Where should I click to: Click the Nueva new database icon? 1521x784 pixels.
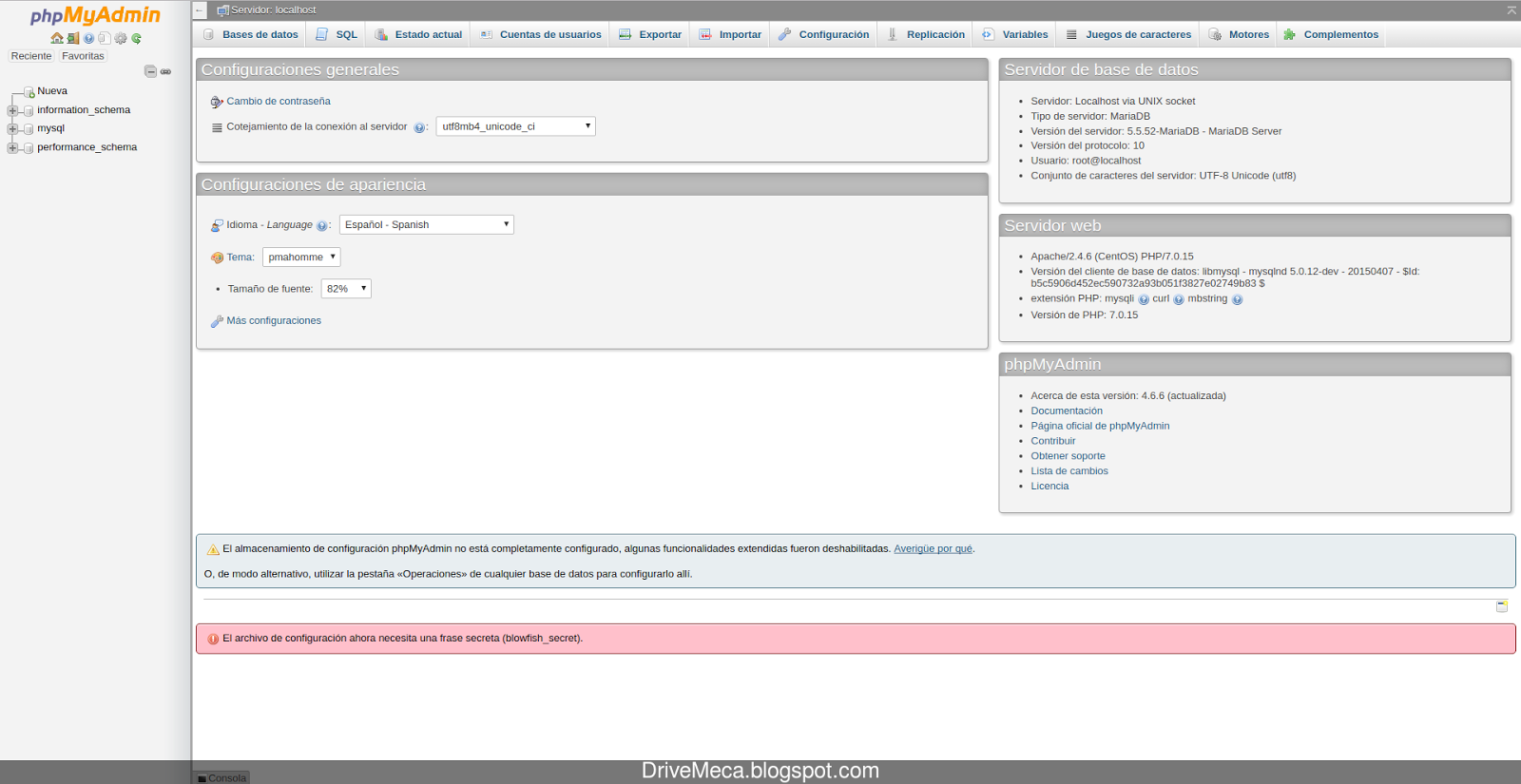29,92
